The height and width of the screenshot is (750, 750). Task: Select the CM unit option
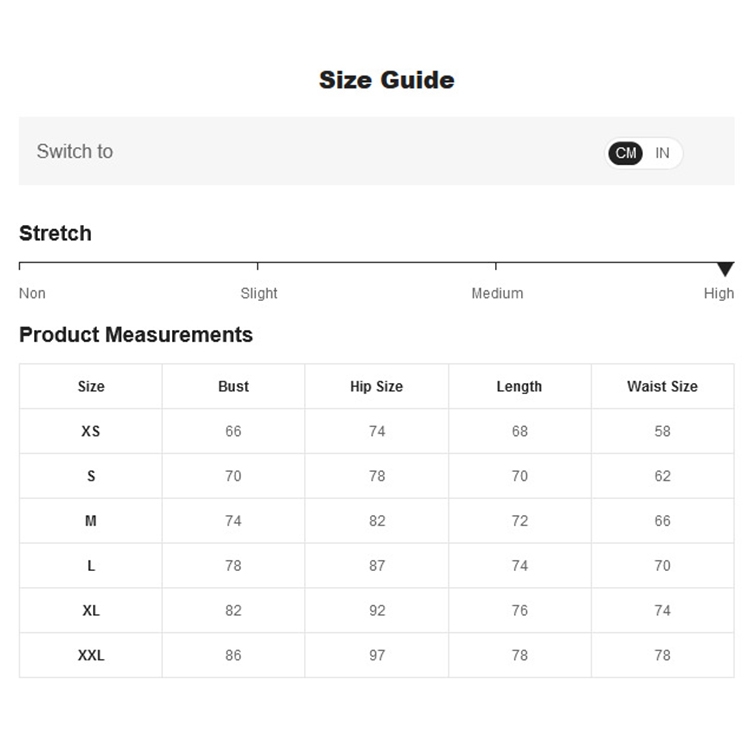click(626, 153)
